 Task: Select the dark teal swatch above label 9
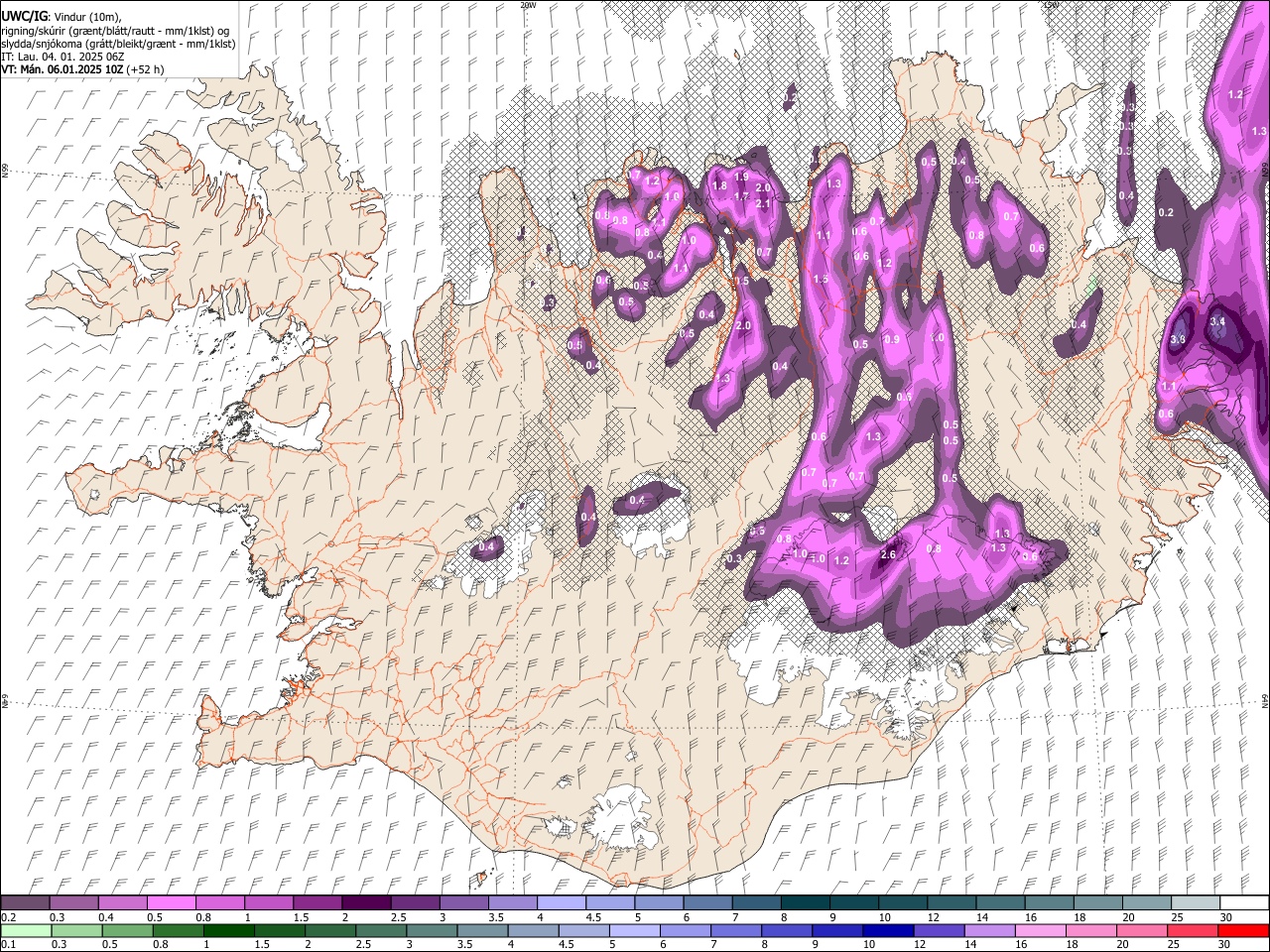pyautogui.click(x=806, y=903)
